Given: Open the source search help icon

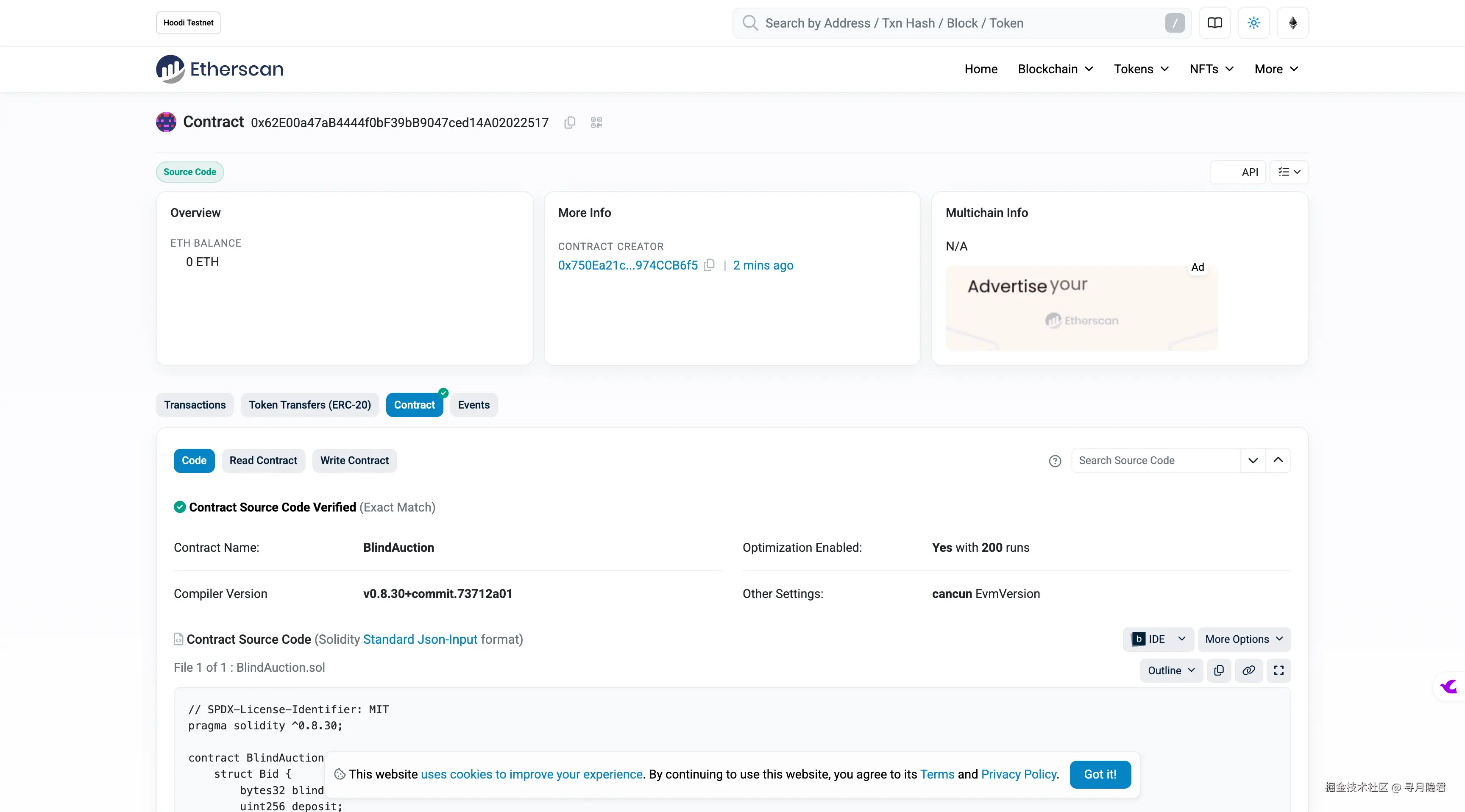Looking at the screenshot, I should point(1055,461).
